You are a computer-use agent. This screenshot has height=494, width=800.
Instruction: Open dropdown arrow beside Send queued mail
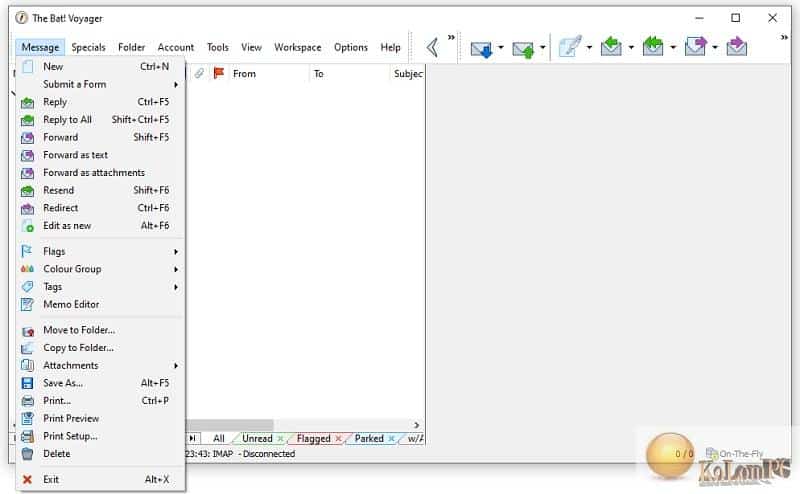coord(542,47)
